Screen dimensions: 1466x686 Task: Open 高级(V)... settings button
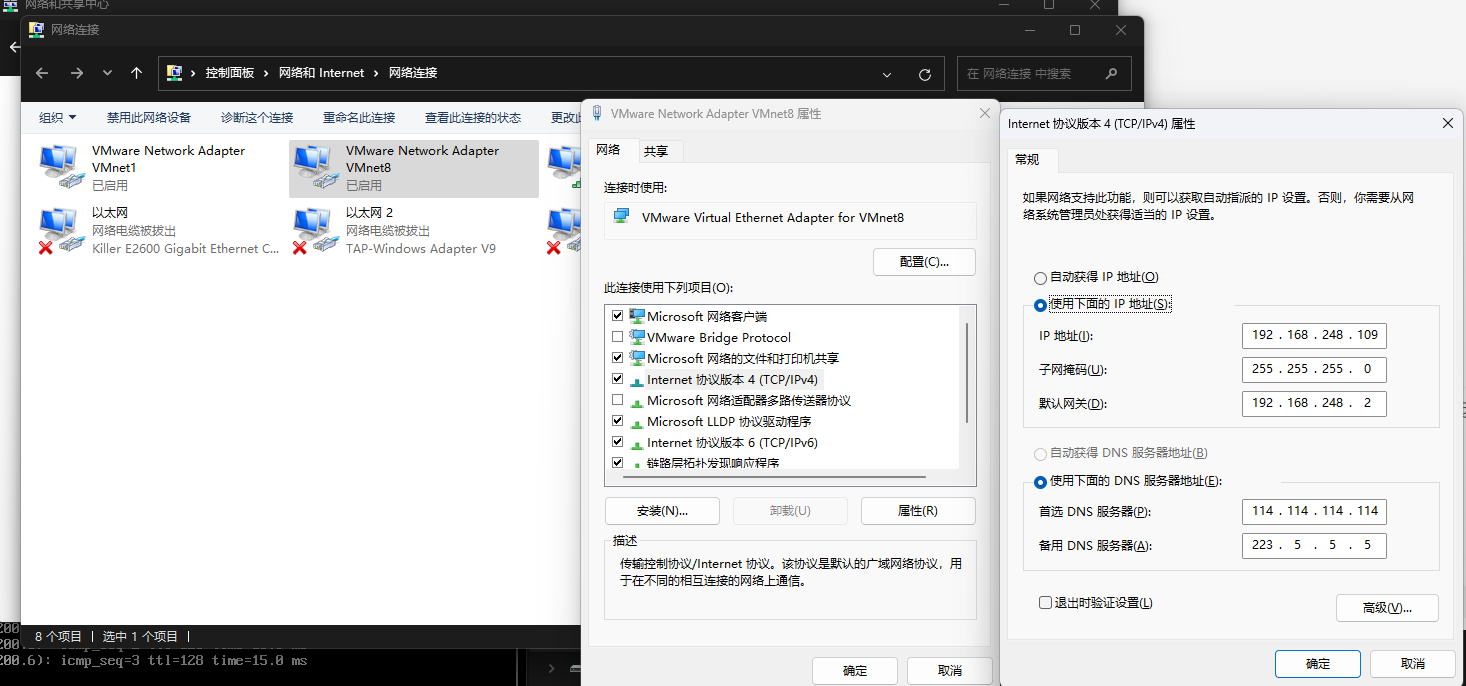(1387, 608)
